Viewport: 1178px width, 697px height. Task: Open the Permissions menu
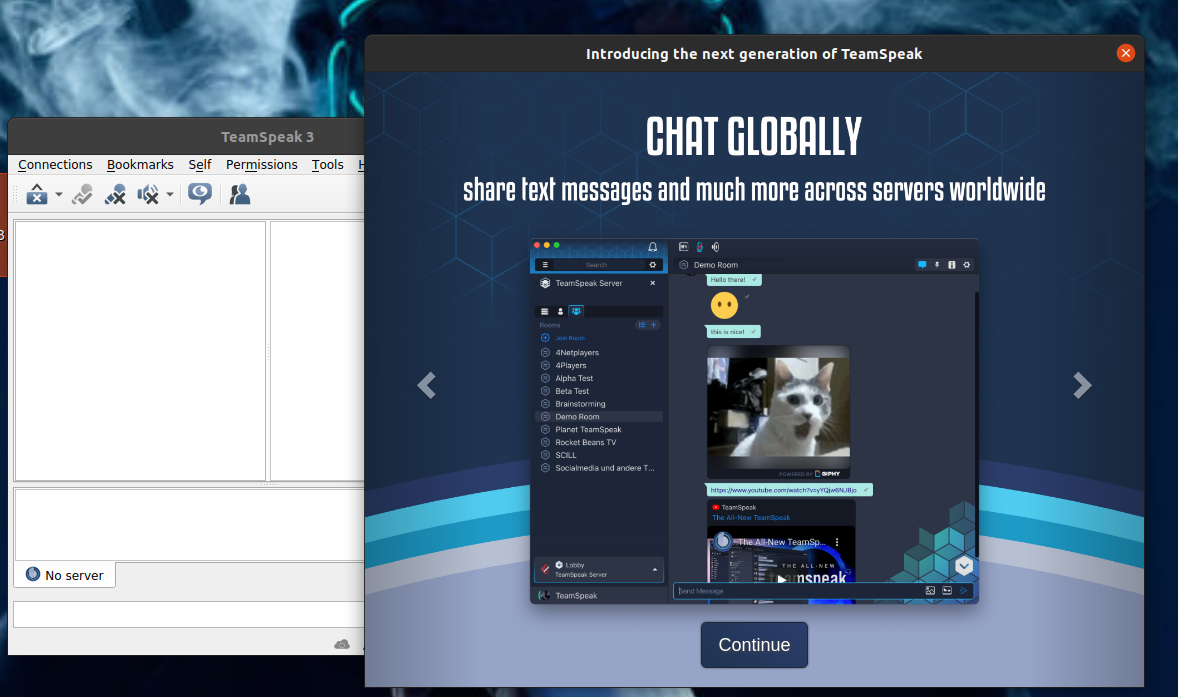(x=261, y=164)
